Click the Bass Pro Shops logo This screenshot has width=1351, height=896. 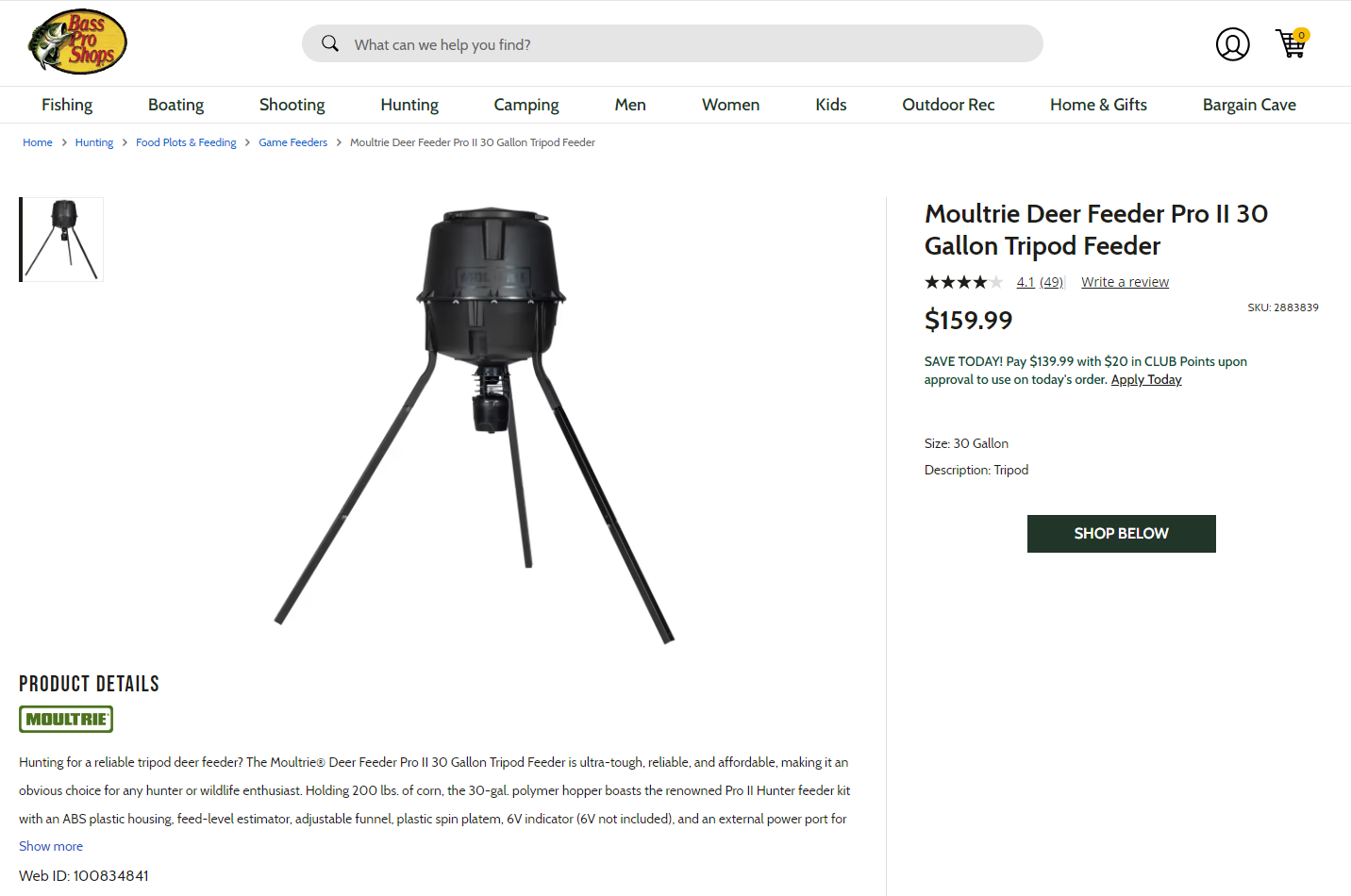pyautogui.click(x=77, y=42)
